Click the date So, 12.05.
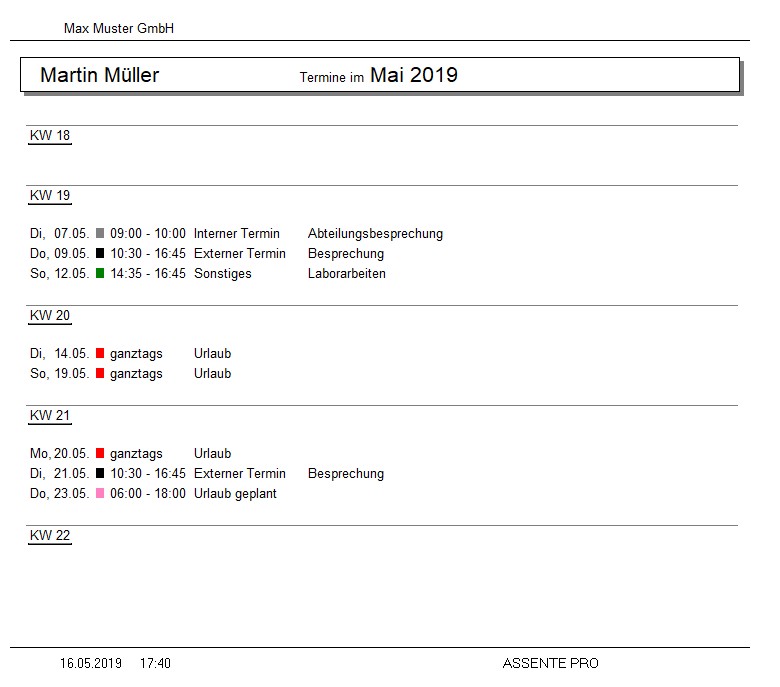Screen dimensions: 780x687 [x=60, y=274]
